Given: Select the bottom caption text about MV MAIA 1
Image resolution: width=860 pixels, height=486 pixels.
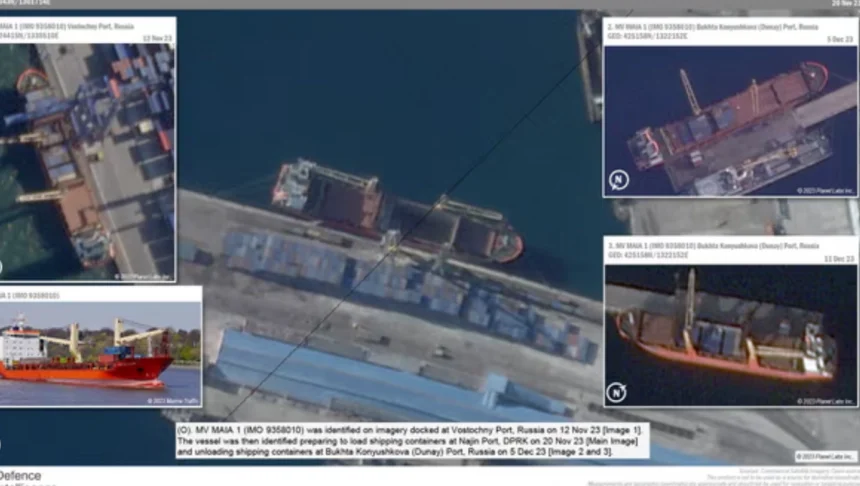Looking at the screenshot, I should click(412, 441).
